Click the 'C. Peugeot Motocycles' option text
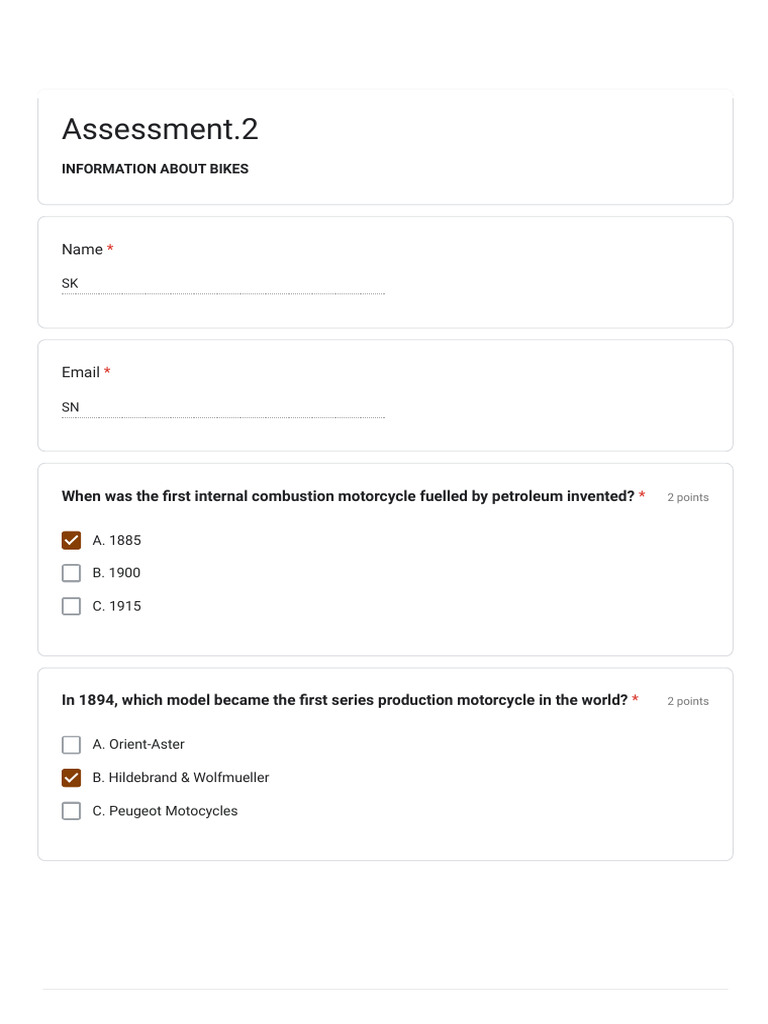Viewport: 768px width, 1024px height. [165, 811]
